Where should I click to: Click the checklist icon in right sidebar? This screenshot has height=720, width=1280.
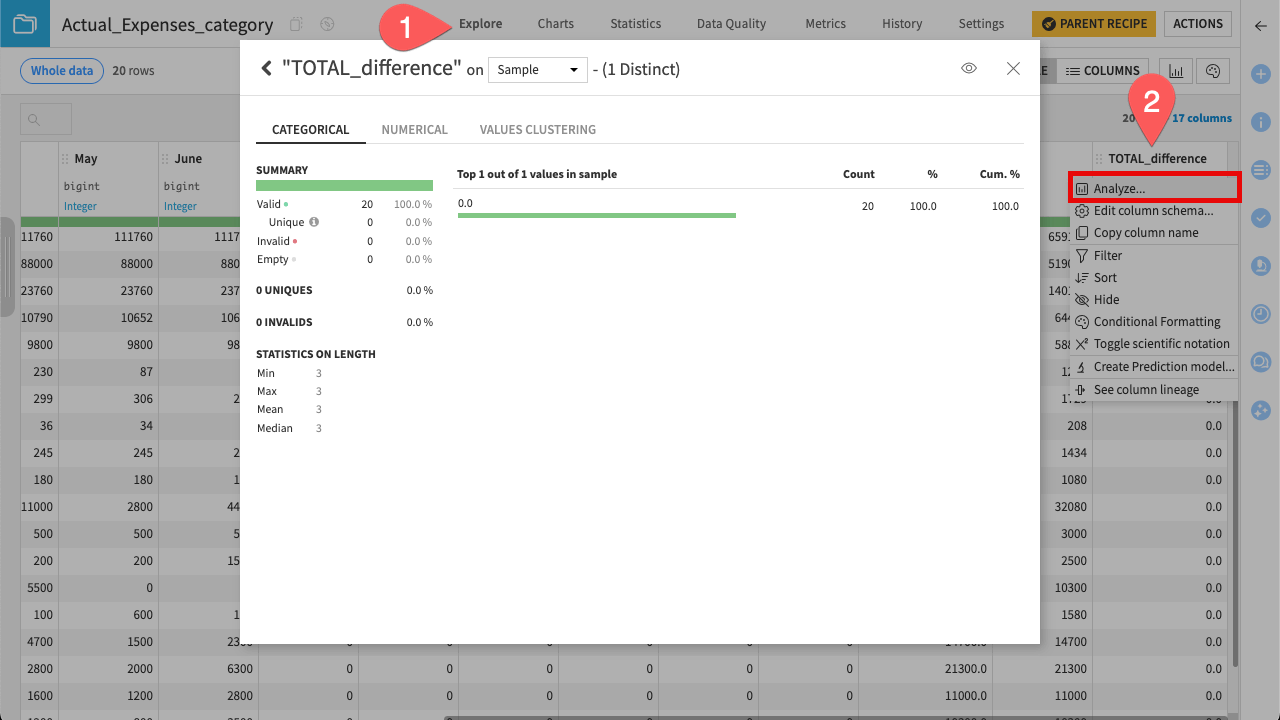[1260, 218]
